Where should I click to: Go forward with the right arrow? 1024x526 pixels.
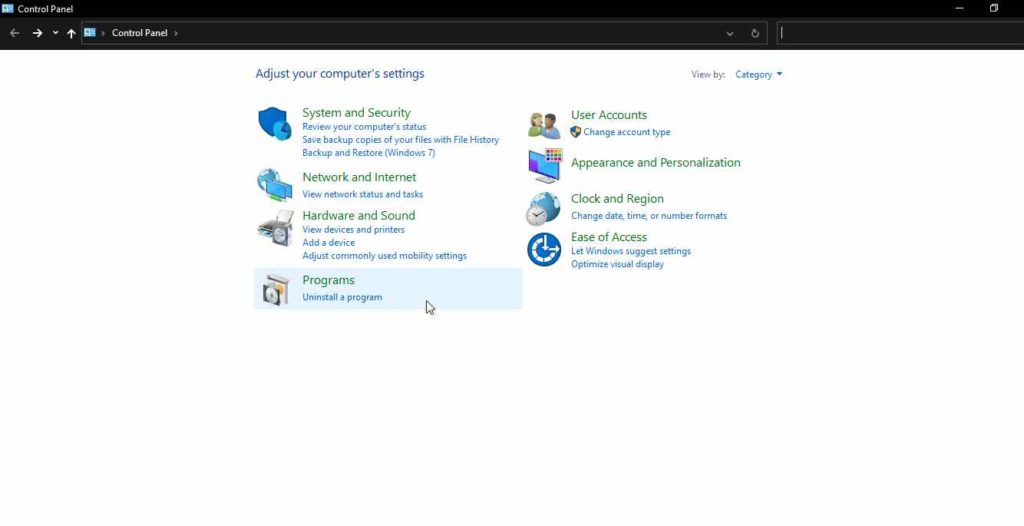click(x=37, y=33)
